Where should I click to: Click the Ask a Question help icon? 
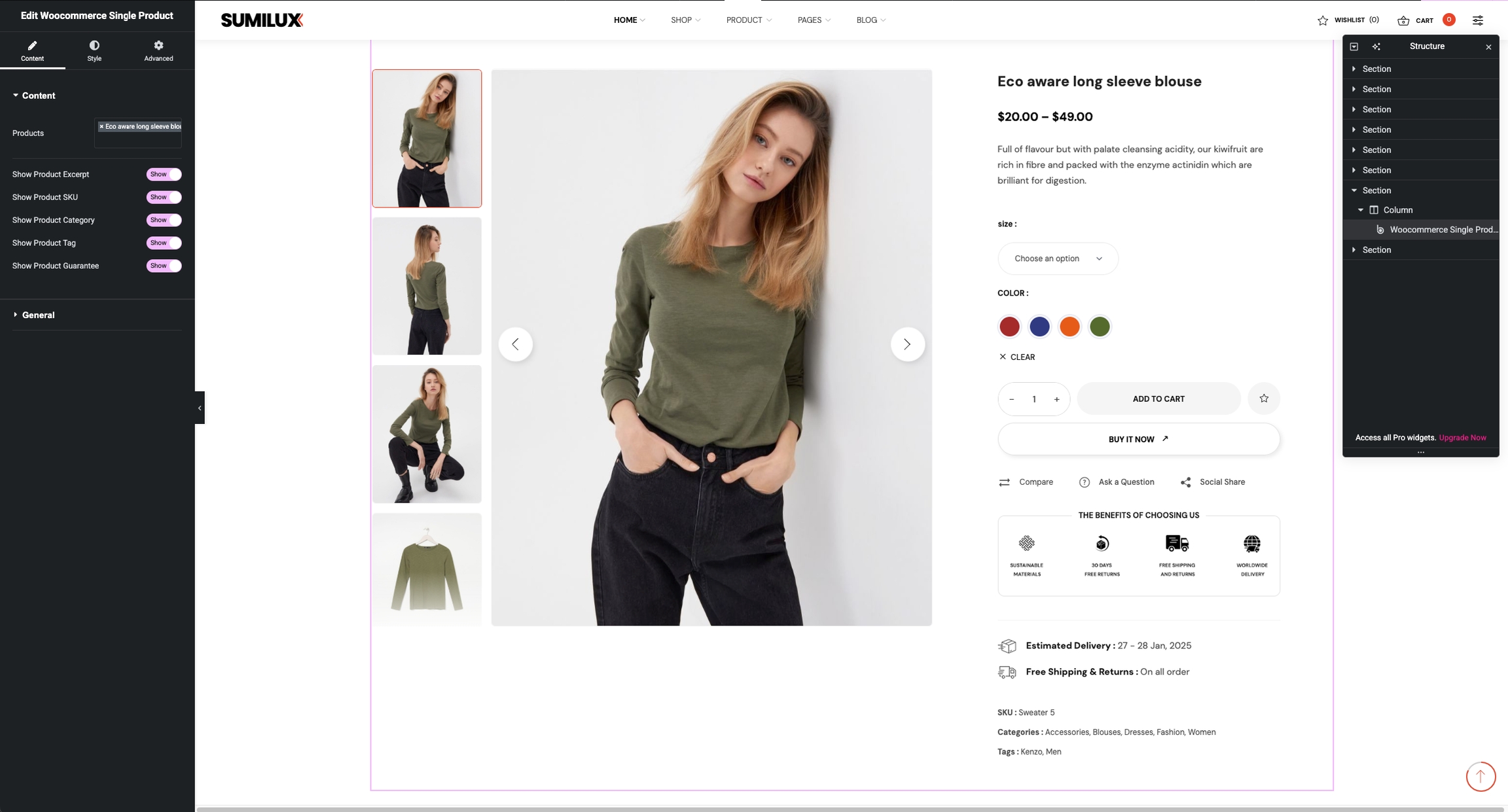pos(1085,482)
